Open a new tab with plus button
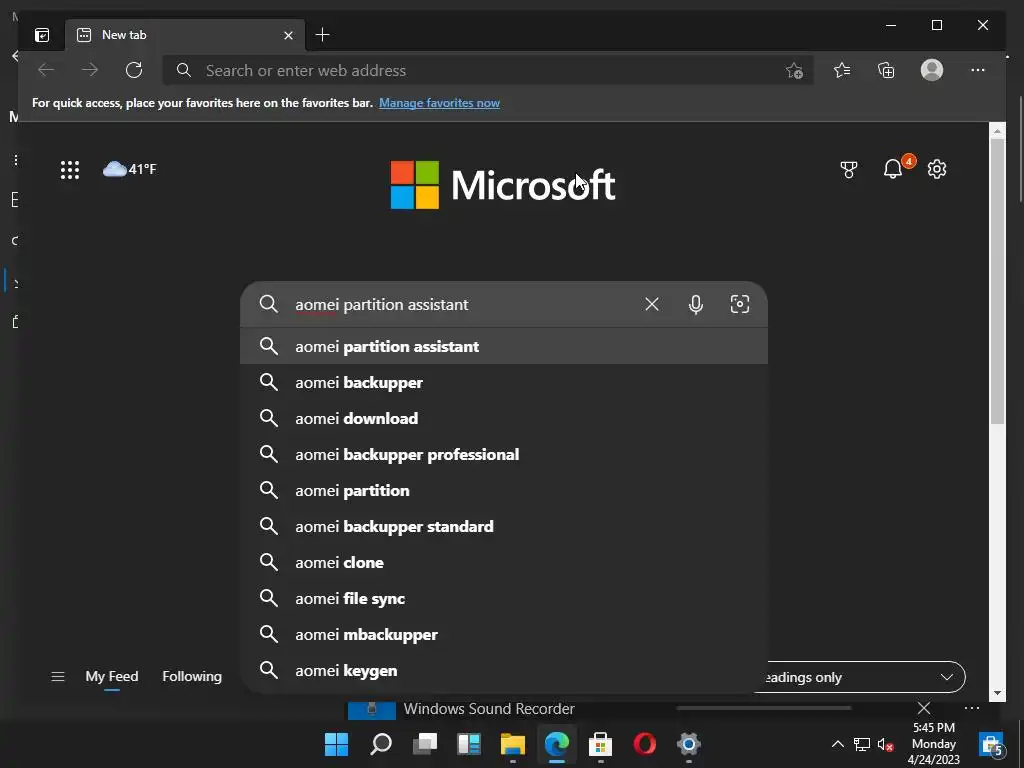1024x768 pixels. 322,35
